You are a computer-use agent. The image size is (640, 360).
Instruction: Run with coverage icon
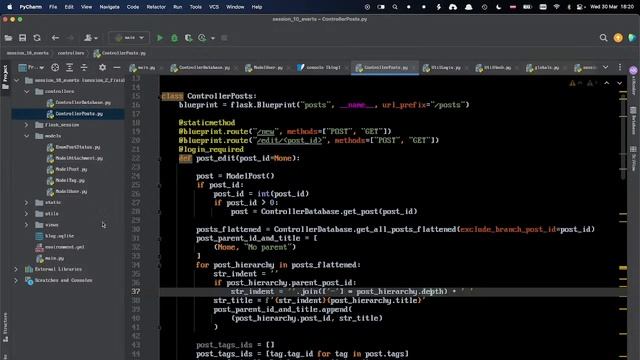(x=188, y=38)
